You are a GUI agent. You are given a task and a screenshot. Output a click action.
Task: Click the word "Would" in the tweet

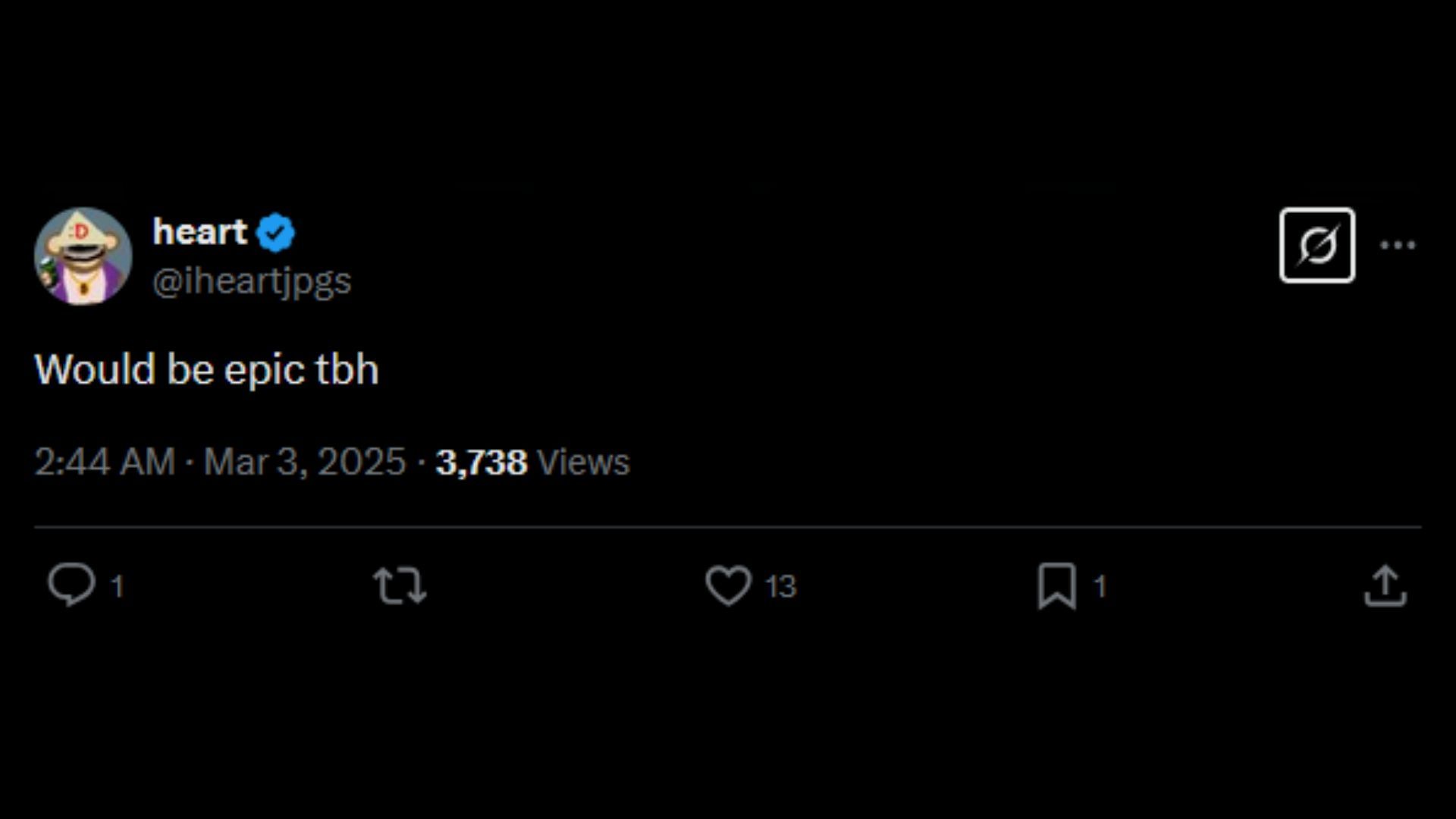[95, 369]
